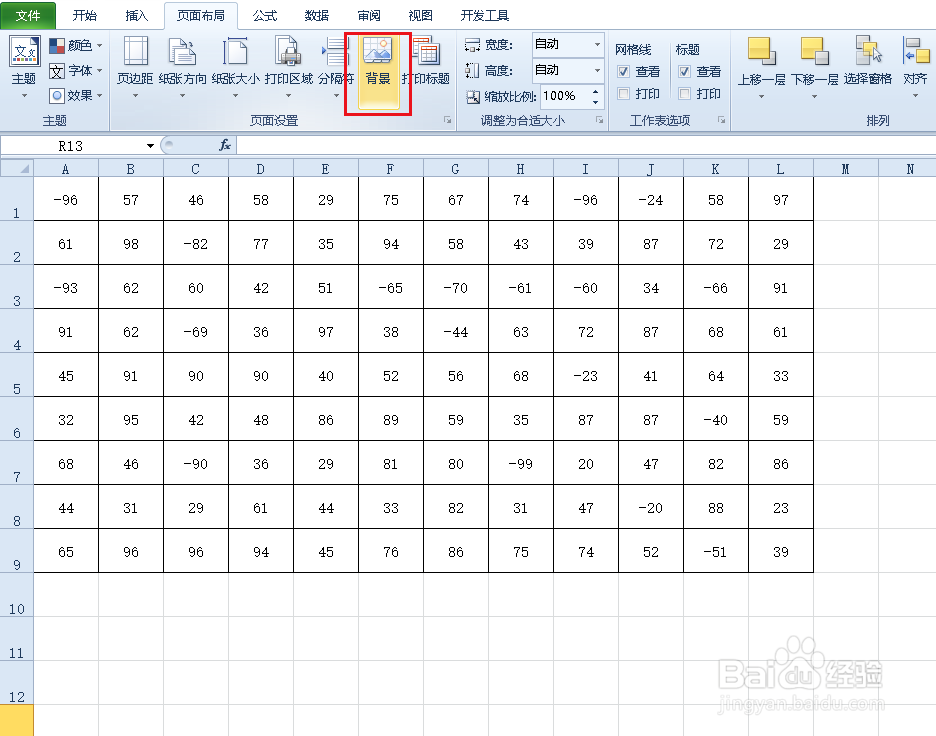Screen dimensions: 936x736
Task: Toggle 网格线 打印 gridlines print checkbox
Action: tap(623, 94)
